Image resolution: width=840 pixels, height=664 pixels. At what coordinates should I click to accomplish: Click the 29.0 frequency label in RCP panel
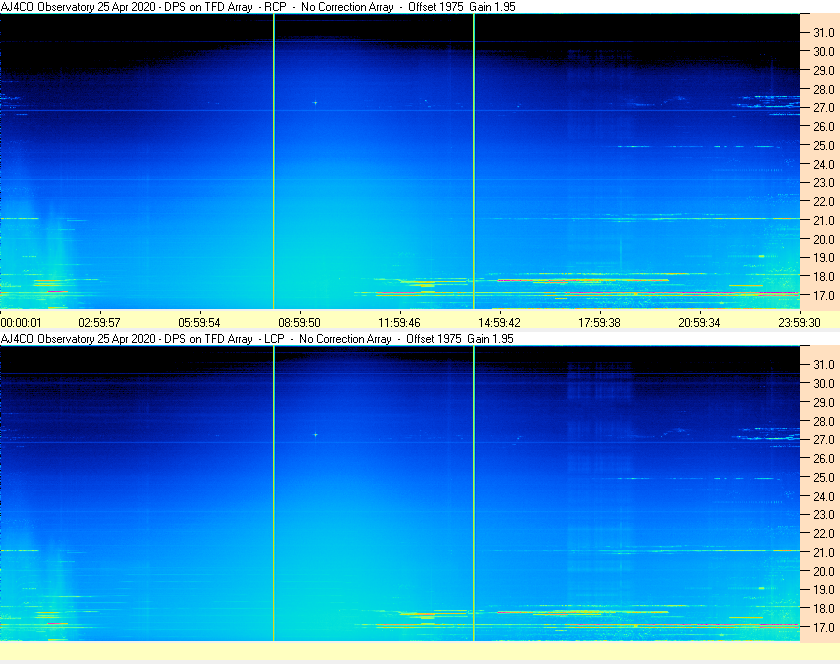click(x=824, y=70)
